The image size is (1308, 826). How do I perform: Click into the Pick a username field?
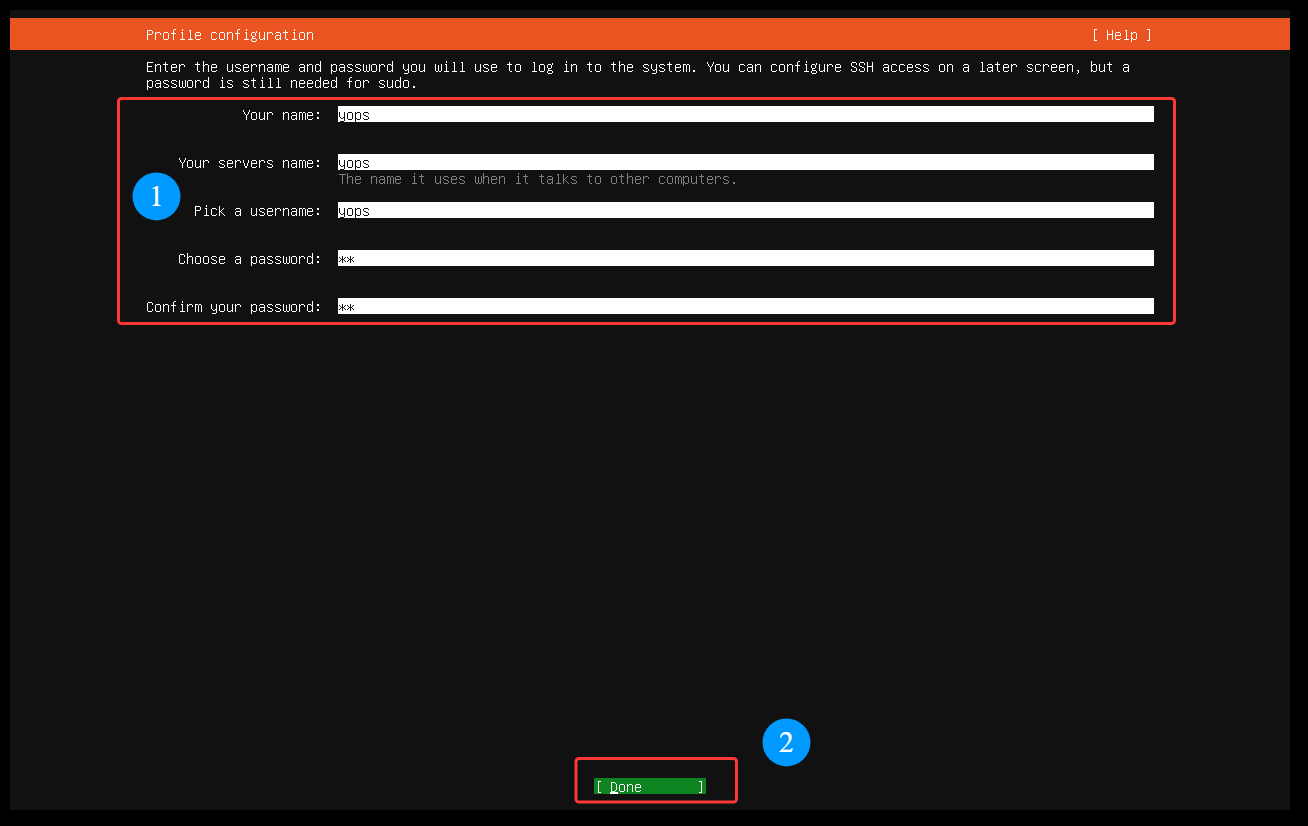point(745,210)
